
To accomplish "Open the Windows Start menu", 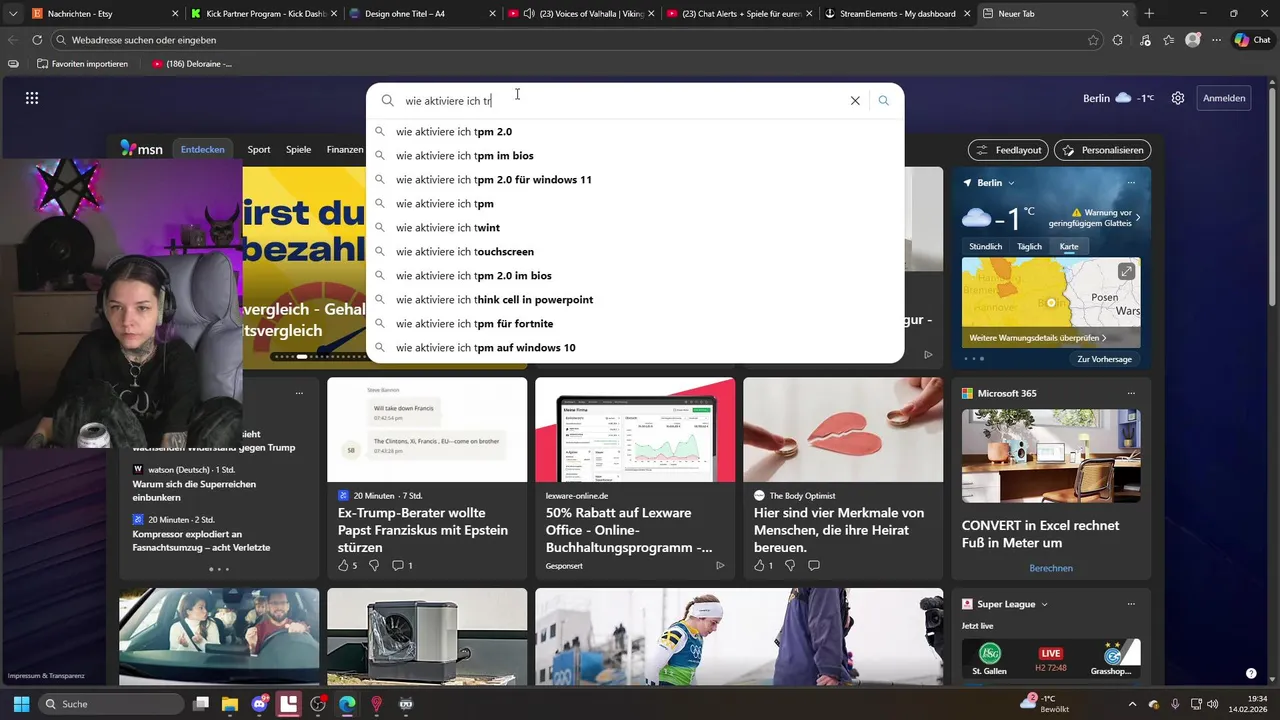I will click(21, 704).
